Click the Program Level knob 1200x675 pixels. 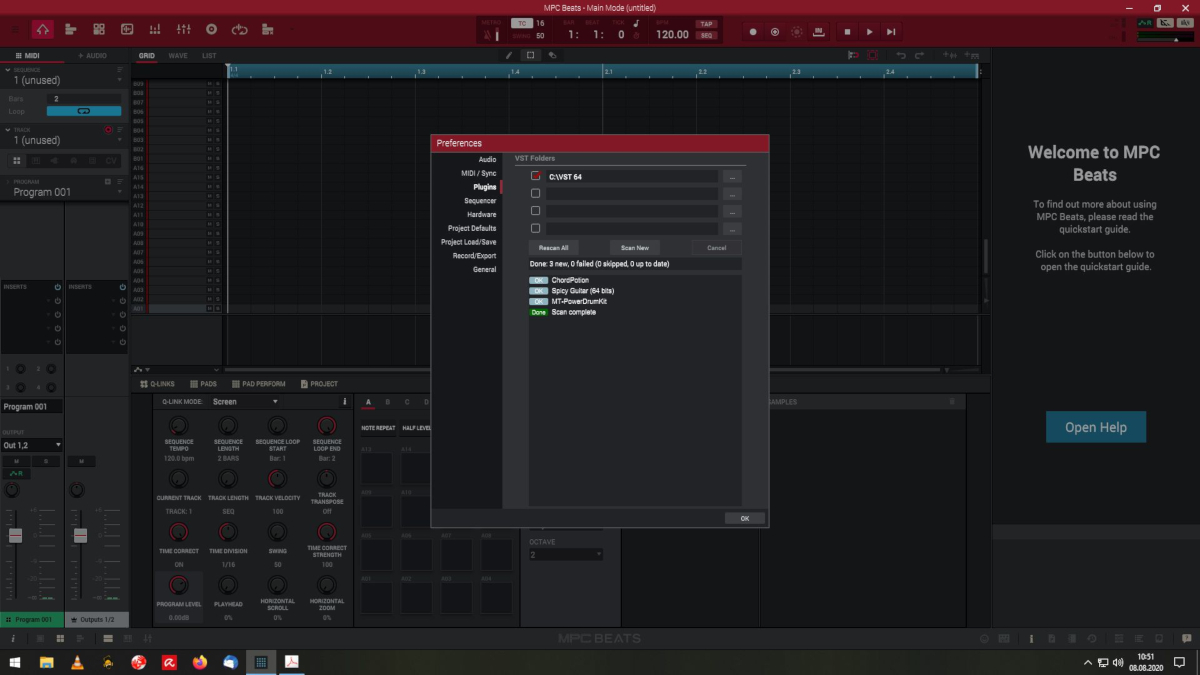pyautogui.click(x=178, y=586)
